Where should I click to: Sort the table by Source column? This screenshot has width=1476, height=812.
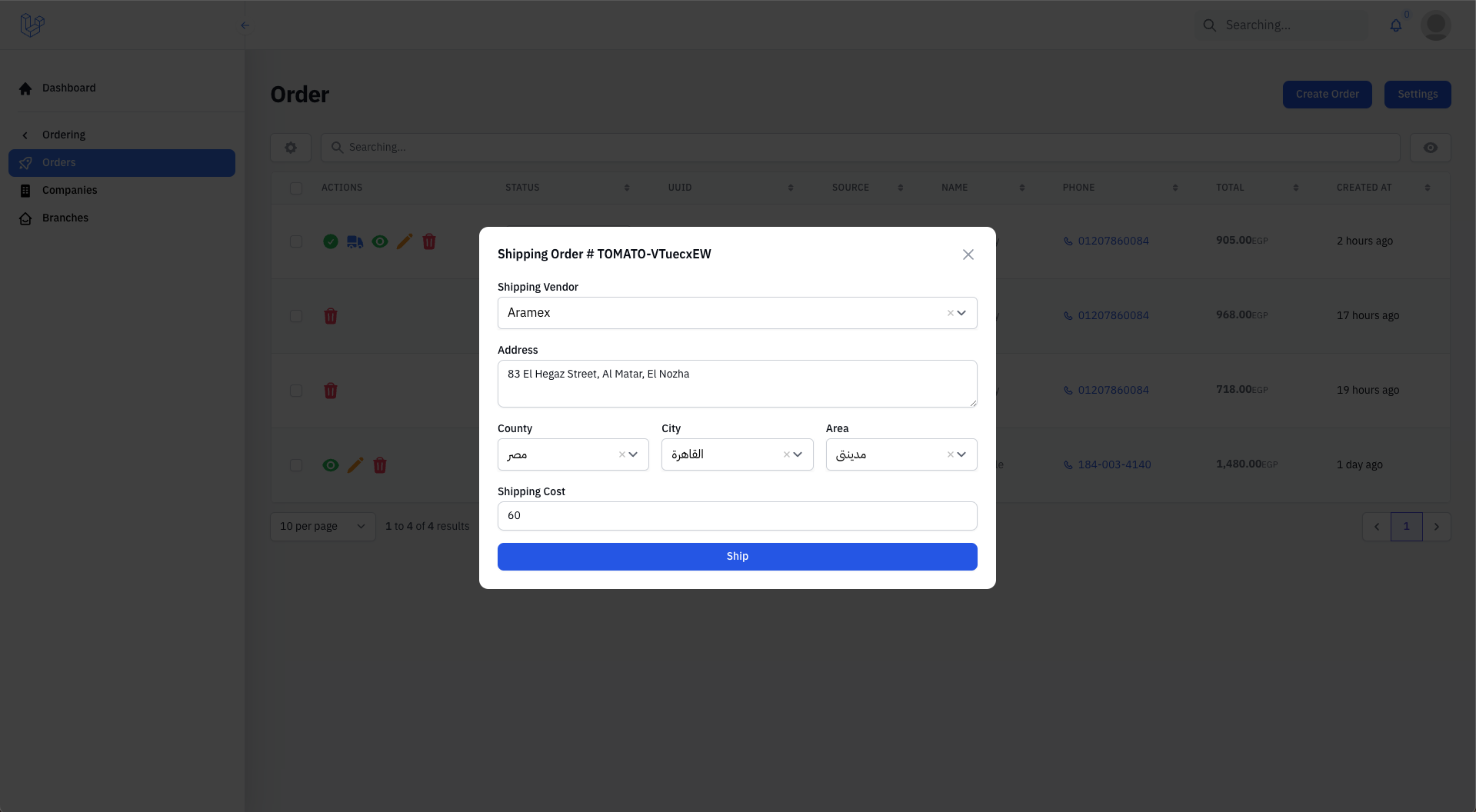pyautogui.click(x=901, y=188)
